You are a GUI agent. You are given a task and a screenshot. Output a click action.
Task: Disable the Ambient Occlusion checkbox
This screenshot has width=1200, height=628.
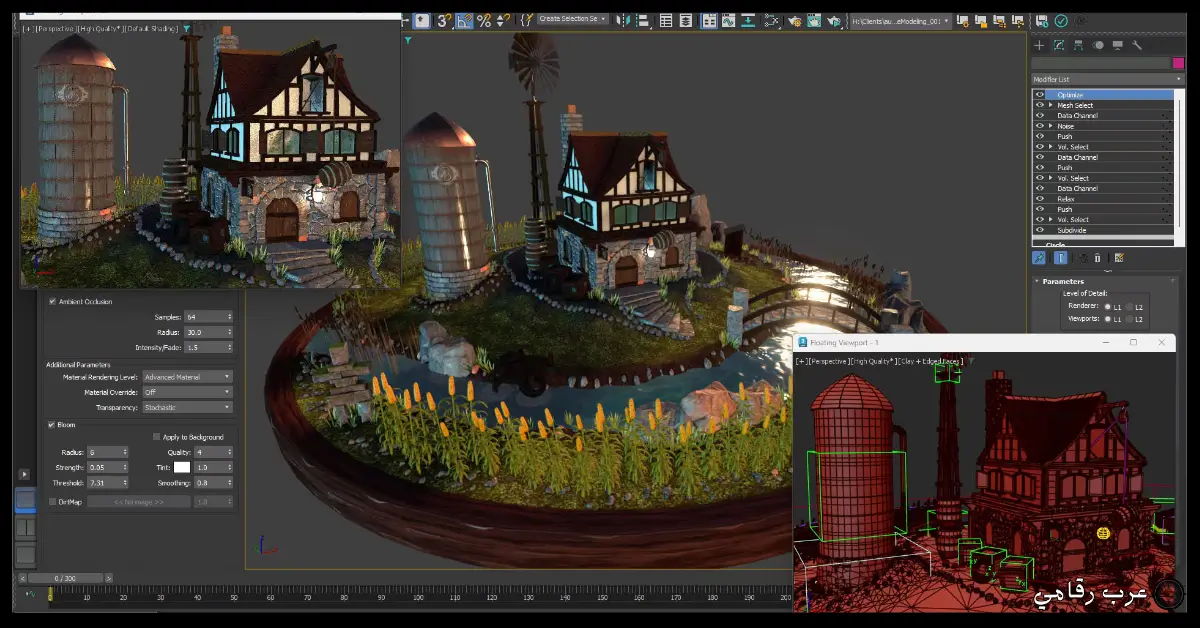pyautogui.click(x=50, y=301)
